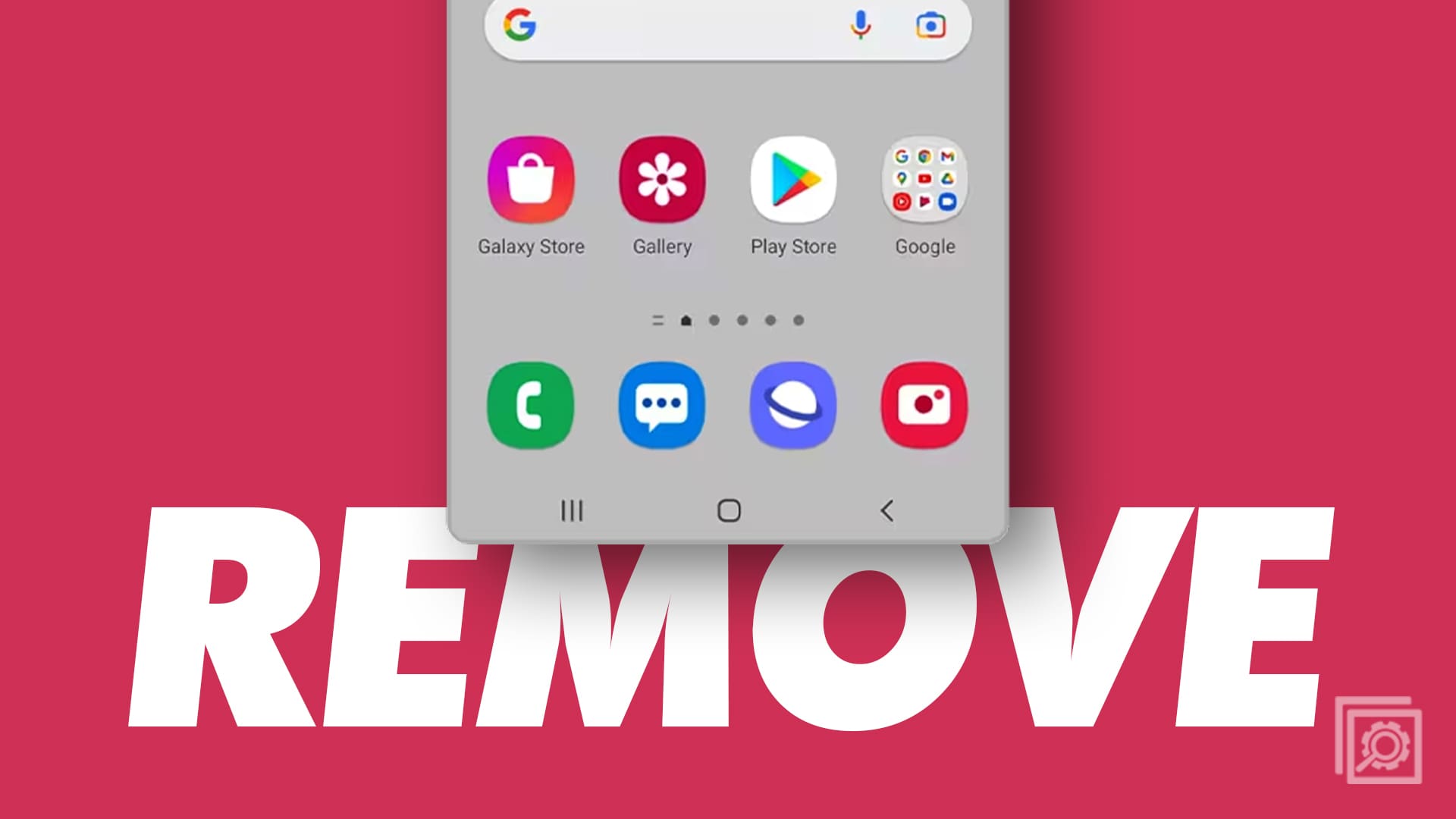Navigate to second home screen page
Screen dimensions: 1456x819
click(714, 319)
